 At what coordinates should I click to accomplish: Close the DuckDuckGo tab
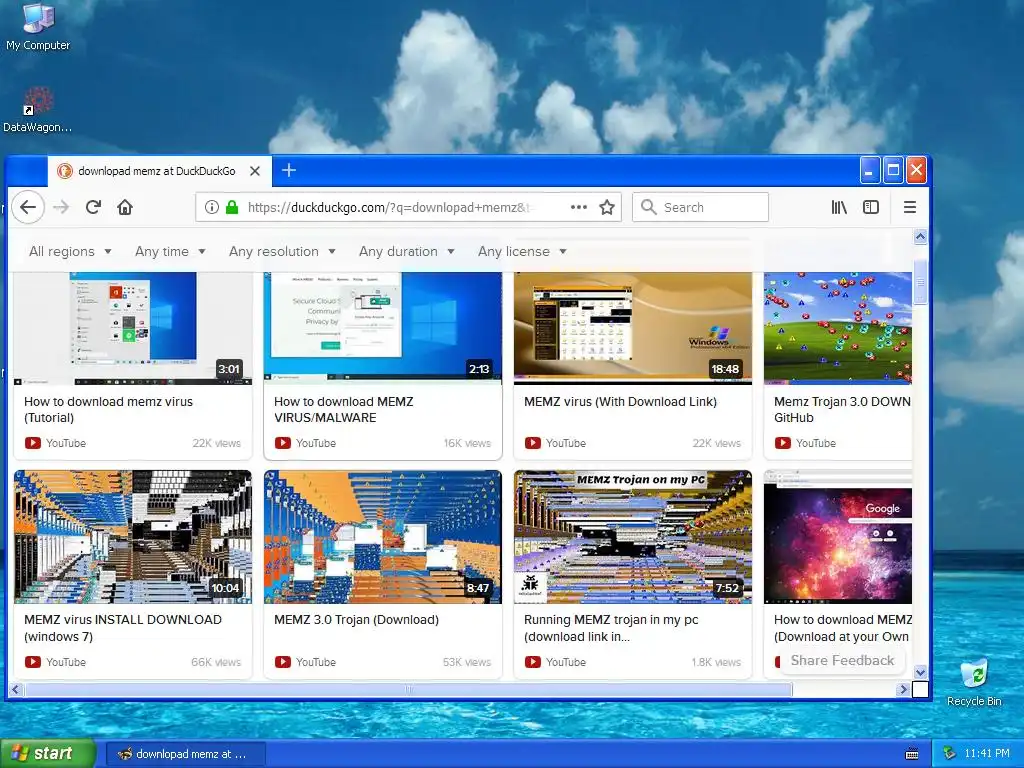pos(255,171)
